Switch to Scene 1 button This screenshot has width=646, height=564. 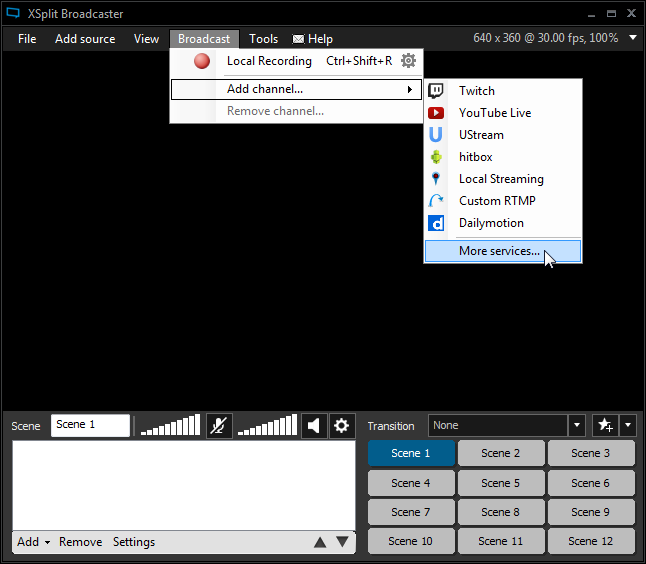(x=411, y=453)
